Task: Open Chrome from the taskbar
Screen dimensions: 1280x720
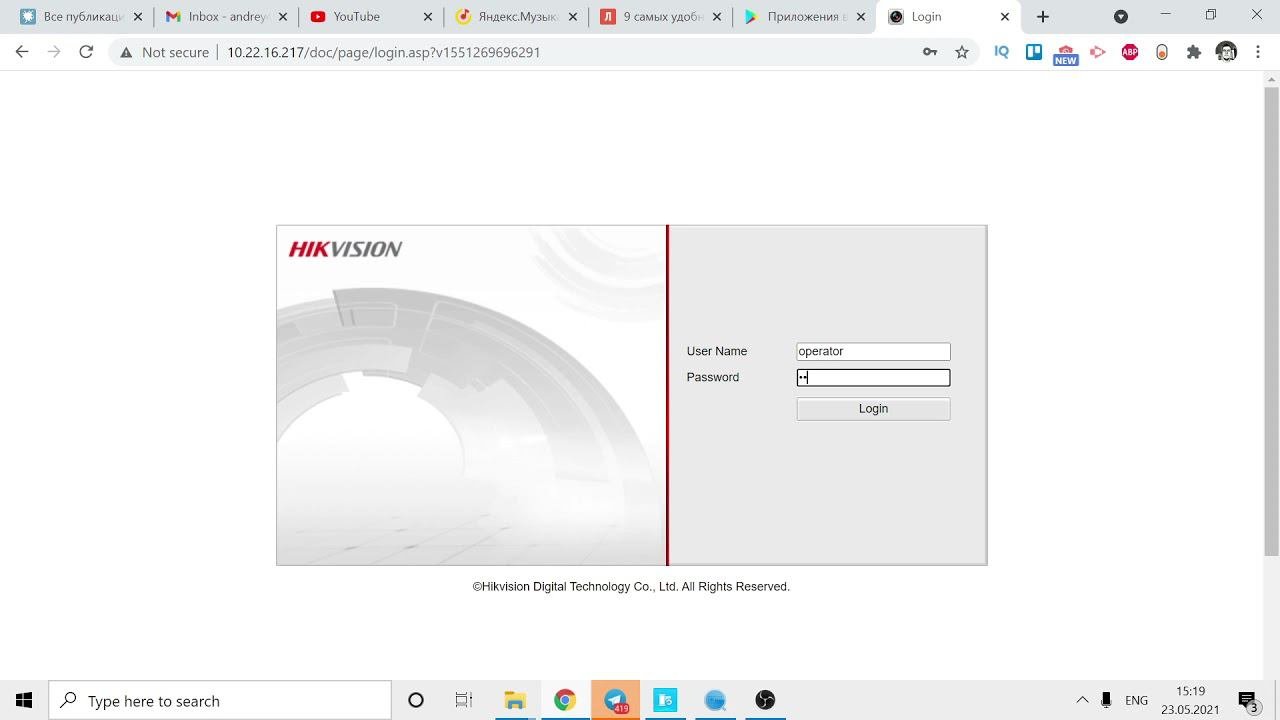Action: coord(565,700)
